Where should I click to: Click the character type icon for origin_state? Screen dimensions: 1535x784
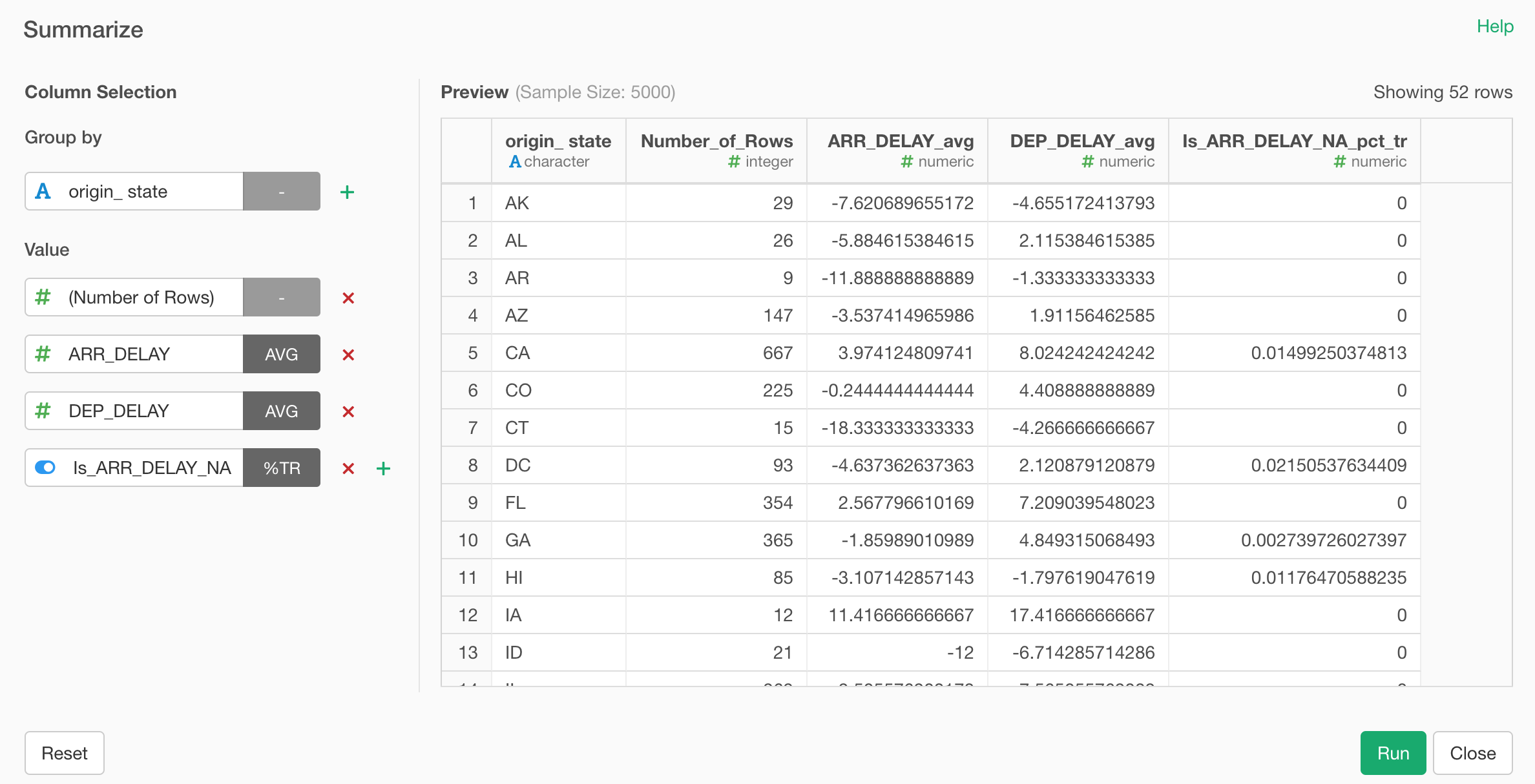[43, 191]
